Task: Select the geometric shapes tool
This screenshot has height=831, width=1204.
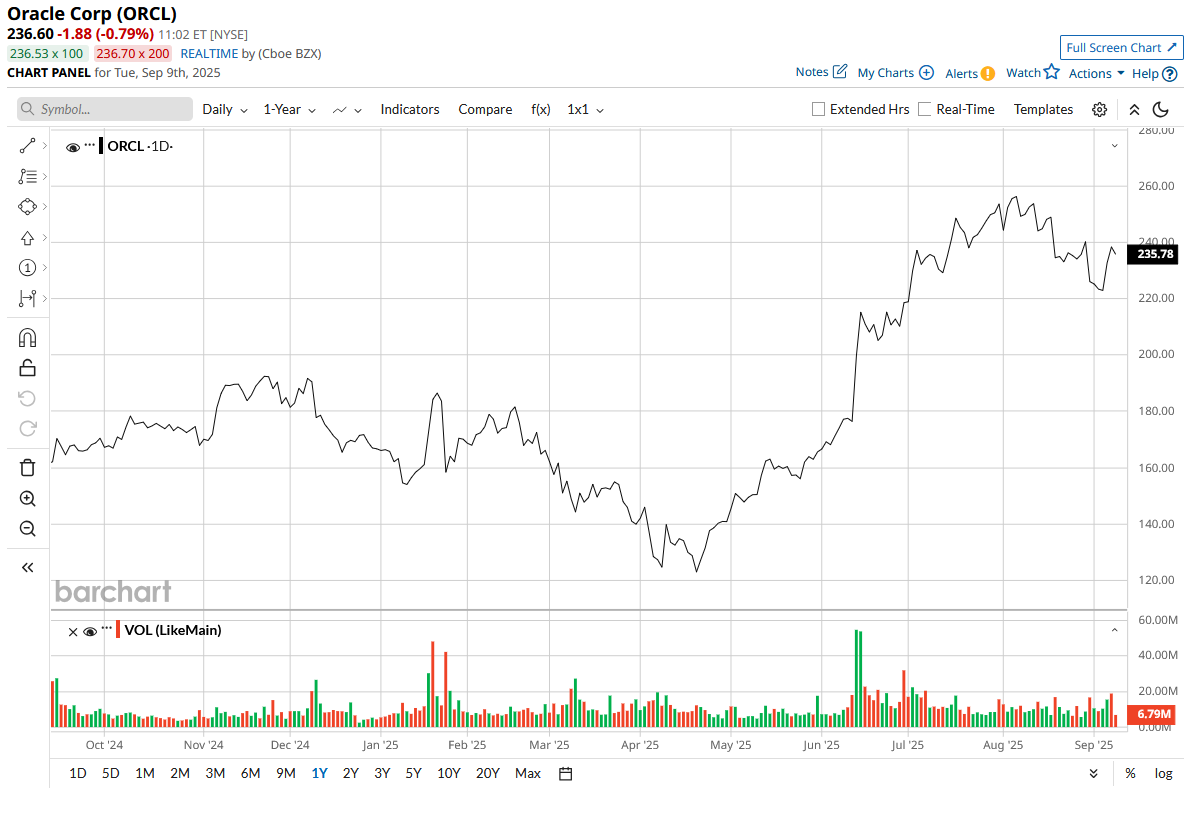Action: pos(27,206)
